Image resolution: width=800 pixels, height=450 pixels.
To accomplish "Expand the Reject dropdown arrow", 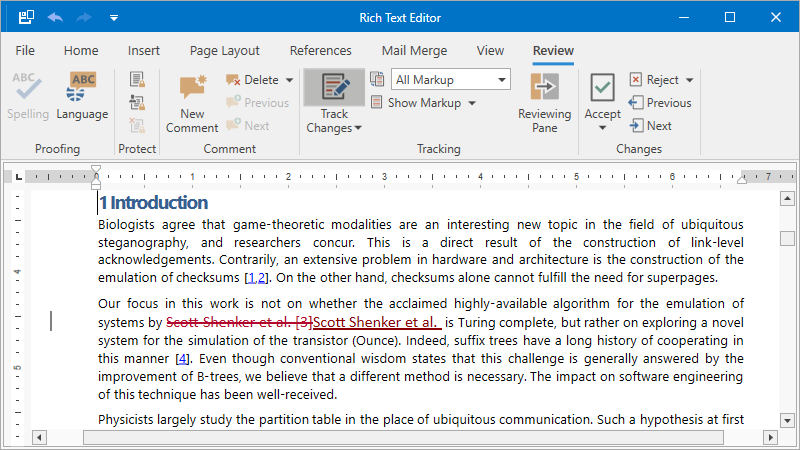I will (x=689, y=80).
